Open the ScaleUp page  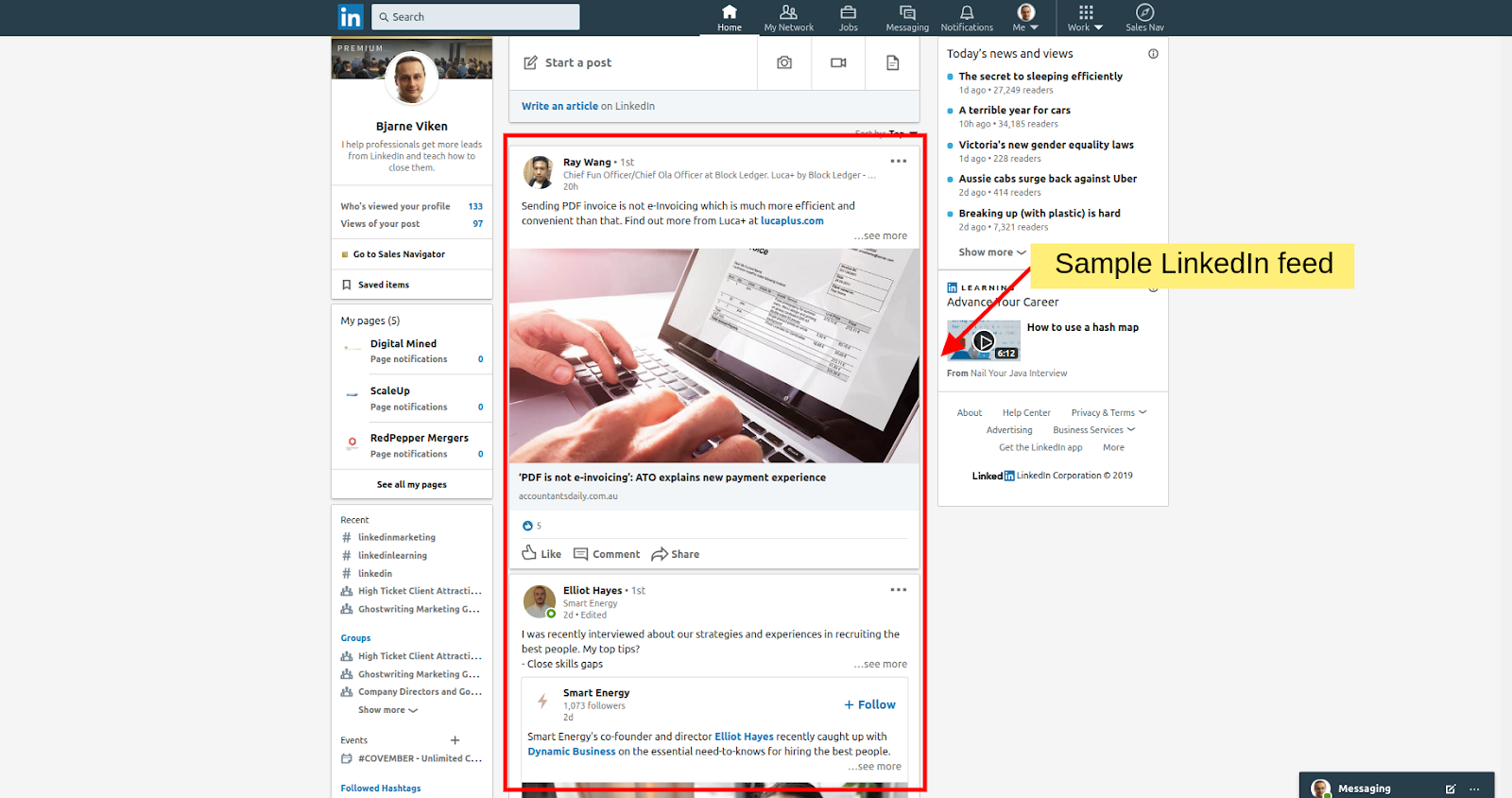pyautogui.click(x=389, y=390)
